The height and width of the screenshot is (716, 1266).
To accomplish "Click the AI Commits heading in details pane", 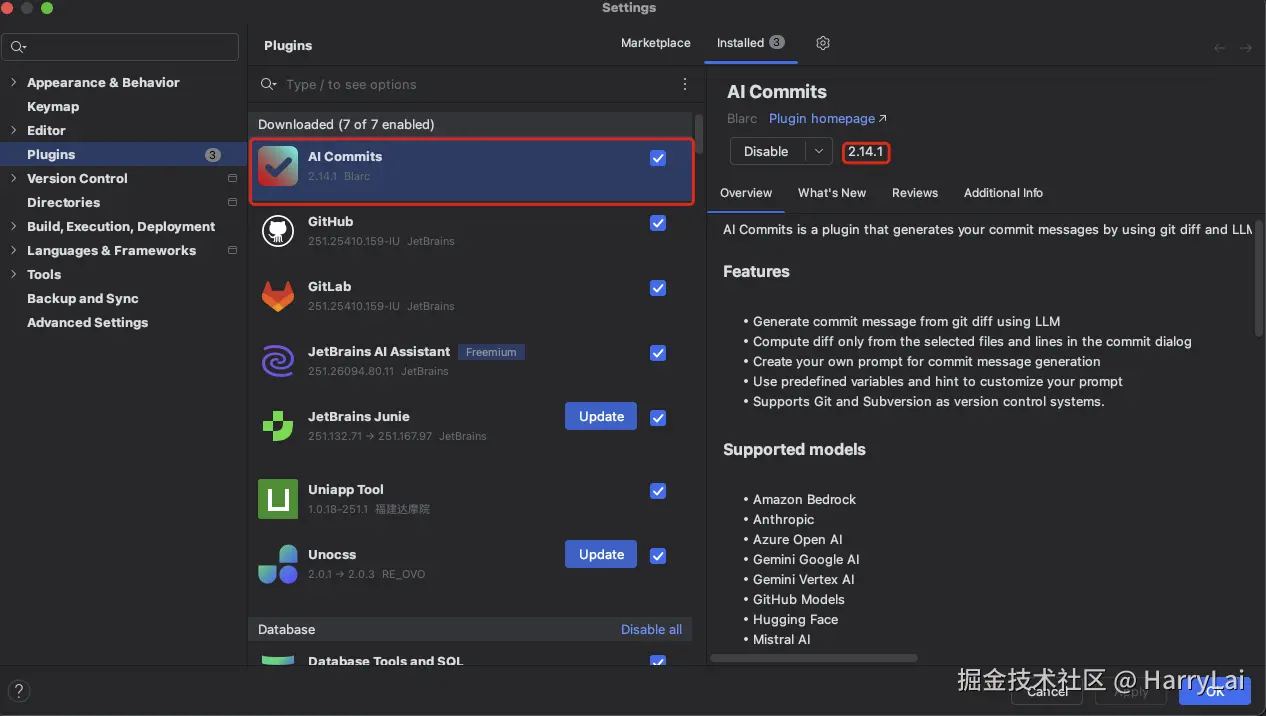I will pyautogui.click(x=777, y=92).
